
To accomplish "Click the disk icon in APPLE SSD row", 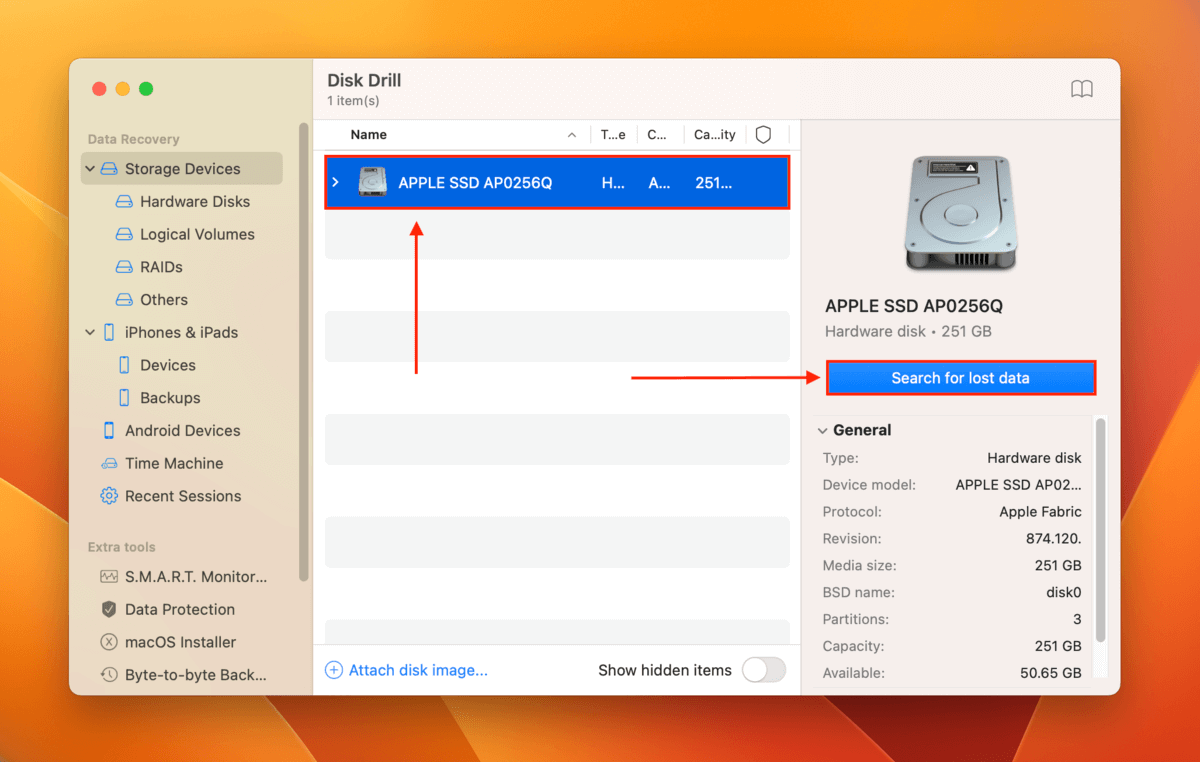I will [x=373, y=183].
